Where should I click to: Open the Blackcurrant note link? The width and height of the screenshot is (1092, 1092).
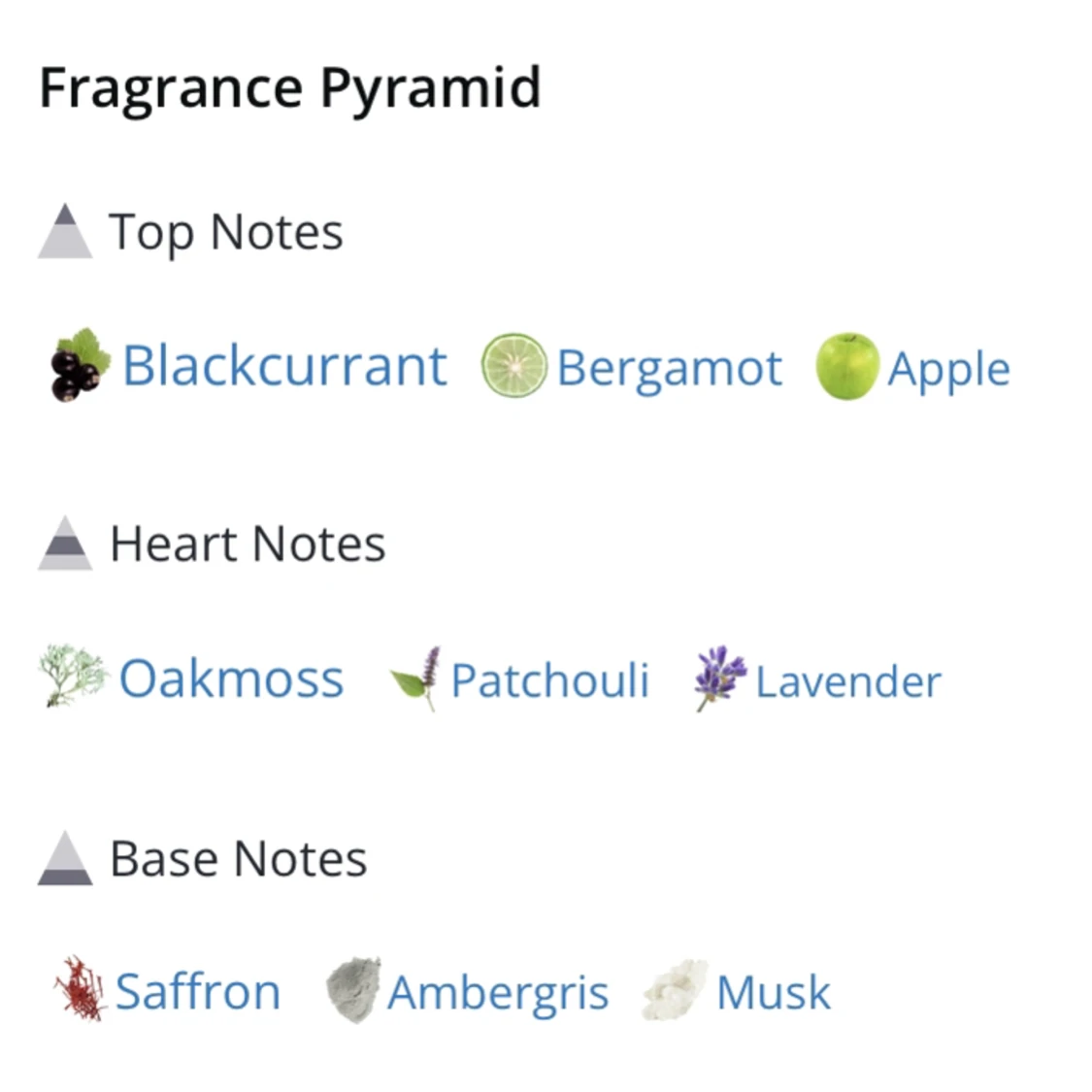[x=284, y=366]
